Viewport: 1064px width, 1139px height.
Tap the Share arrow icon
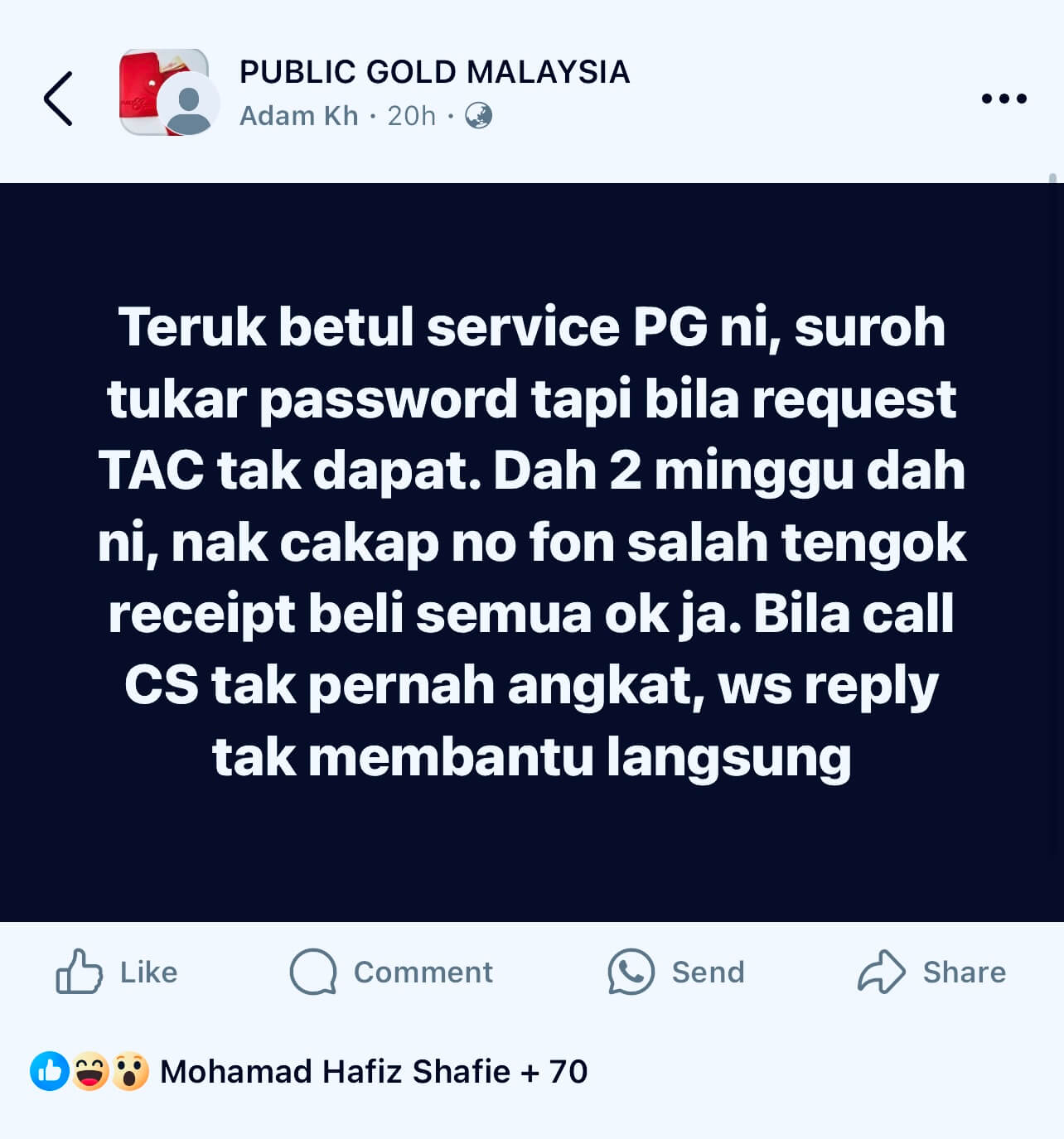(881, 971)
